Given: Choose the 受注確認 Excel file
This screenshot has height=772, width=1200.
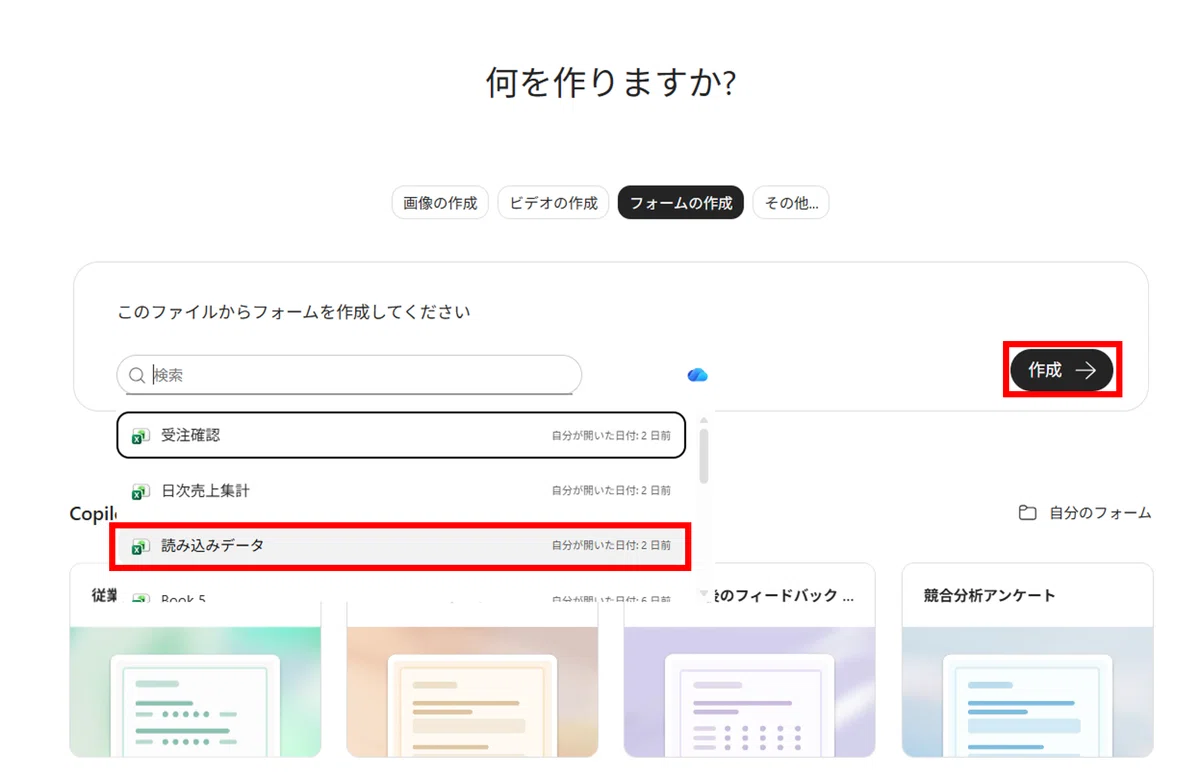Looking at the screenshot, I should coord(401,435).
